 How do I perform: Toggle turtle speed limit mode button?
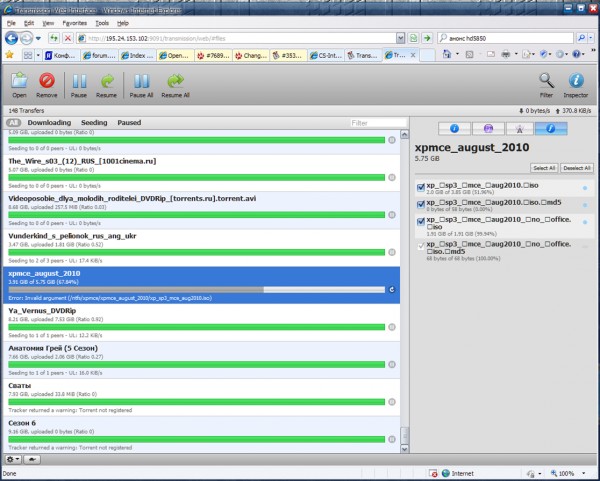pos(32,459)
